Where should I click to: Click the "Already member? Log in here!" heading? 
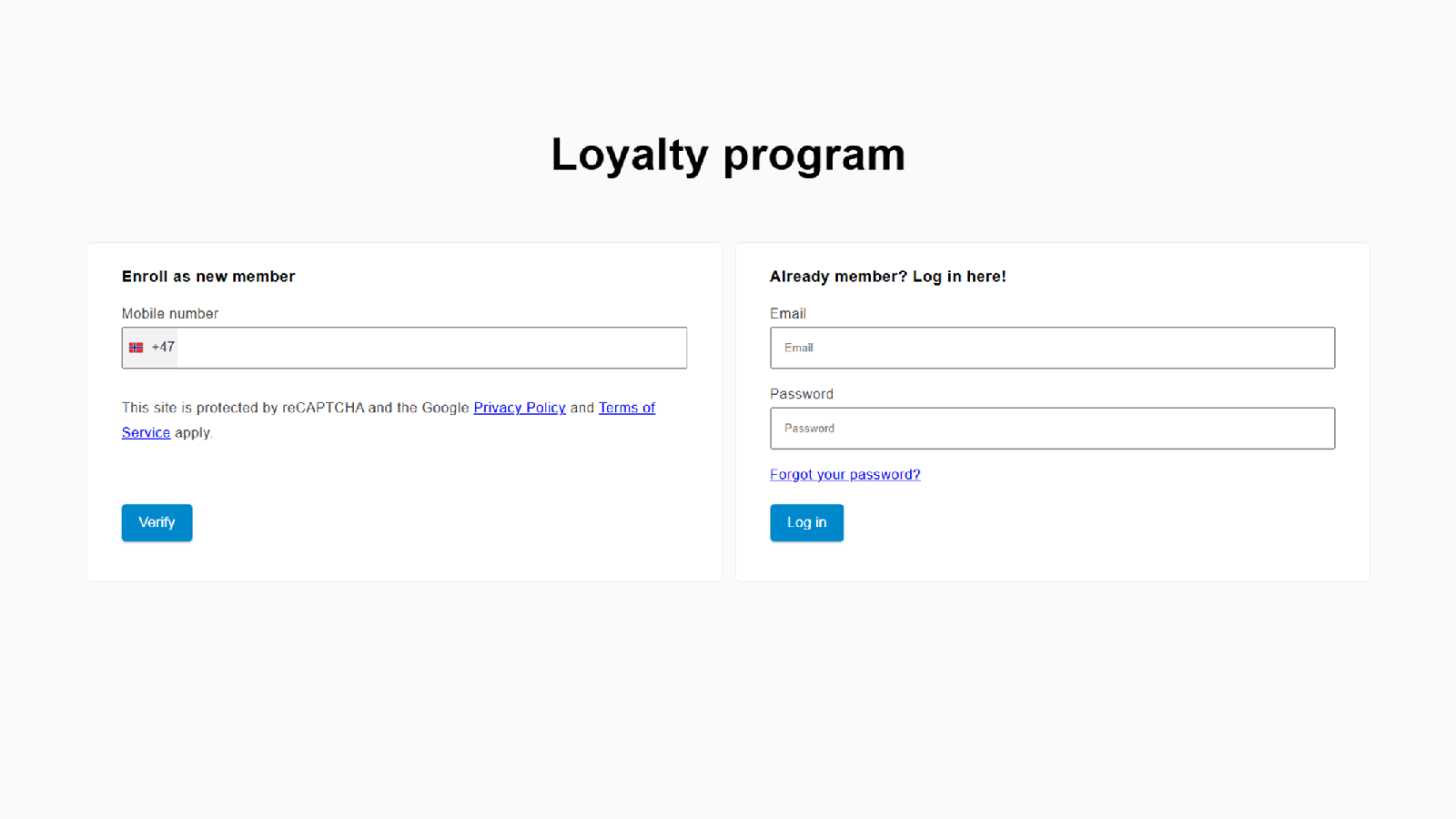[x=887, y=277]
